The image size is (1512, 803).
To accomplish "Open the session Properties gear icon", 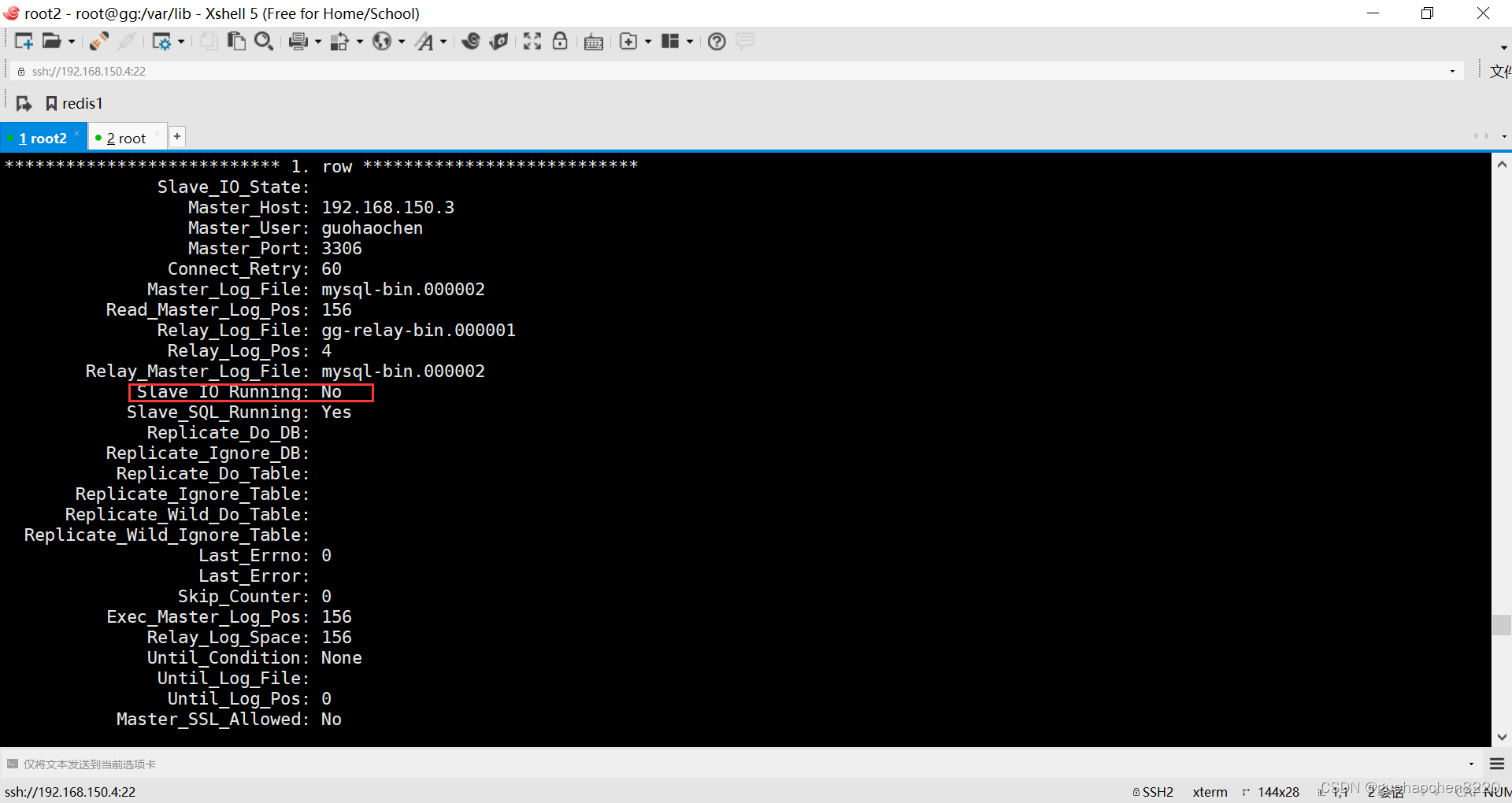I will coord(161,41).
